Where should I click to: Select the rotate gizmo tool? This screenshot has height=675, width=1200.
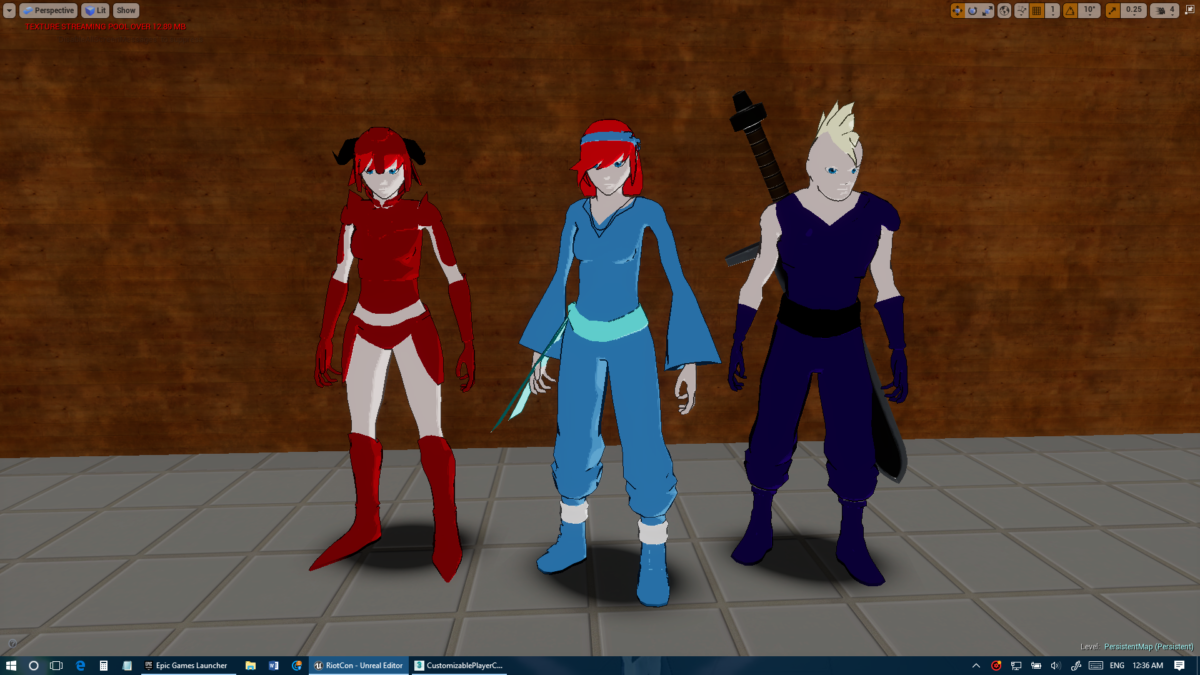coord(973,10)
